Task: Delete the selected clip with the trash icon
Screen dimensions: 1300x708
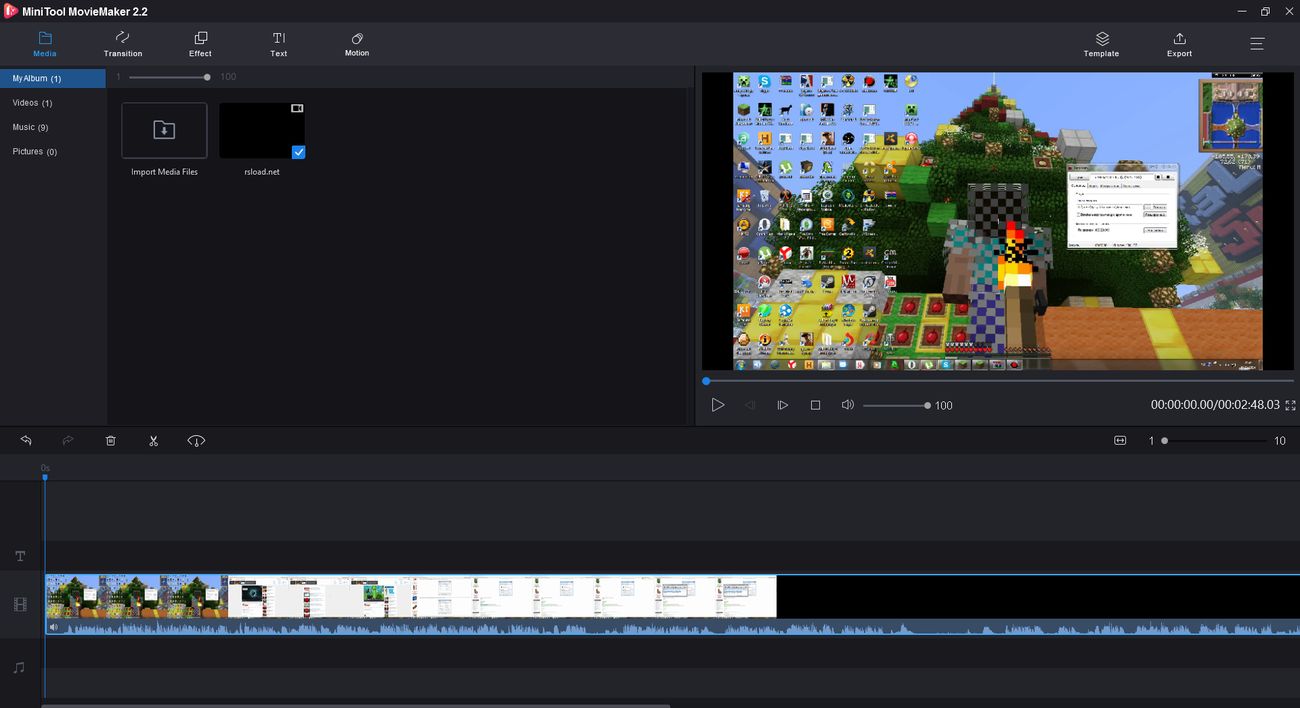Action: (111, 441)
